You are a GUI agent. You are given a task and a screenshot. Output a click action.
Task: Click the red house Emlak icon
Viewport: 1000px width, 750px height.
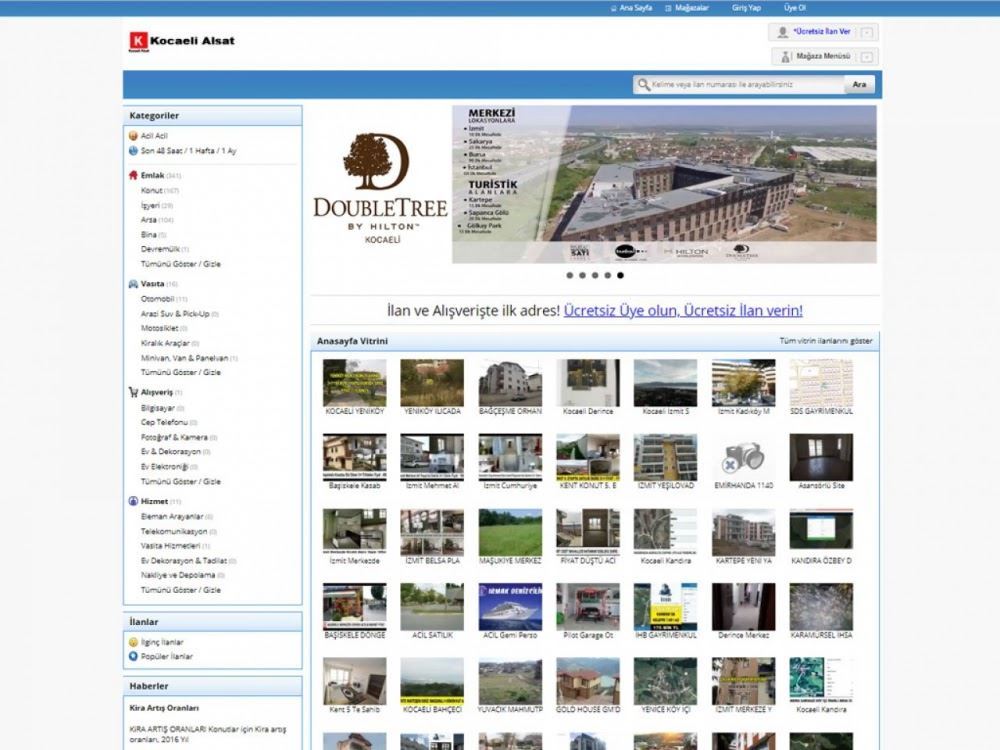point(133,175)
